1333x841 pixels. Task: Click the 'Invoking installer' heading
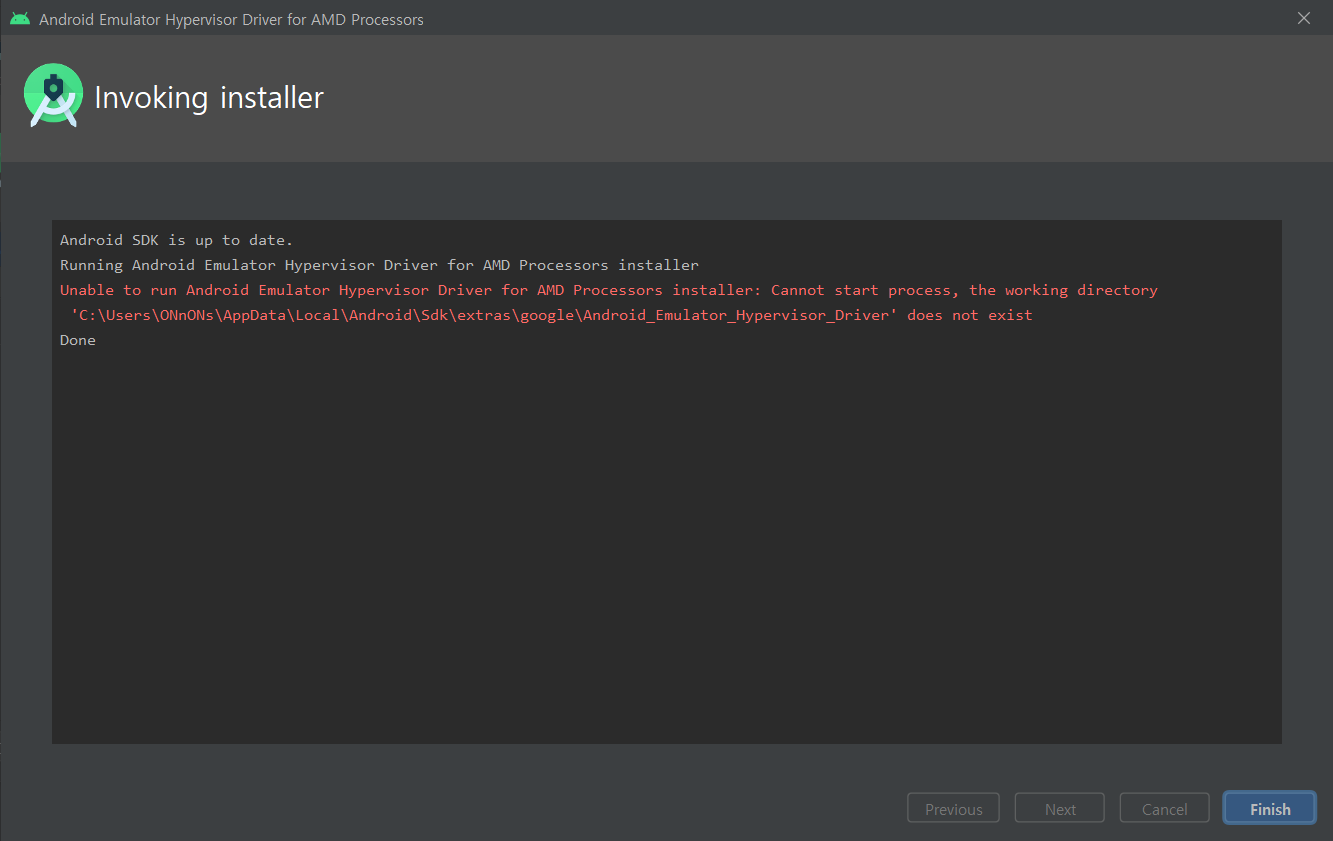(209, 98)
